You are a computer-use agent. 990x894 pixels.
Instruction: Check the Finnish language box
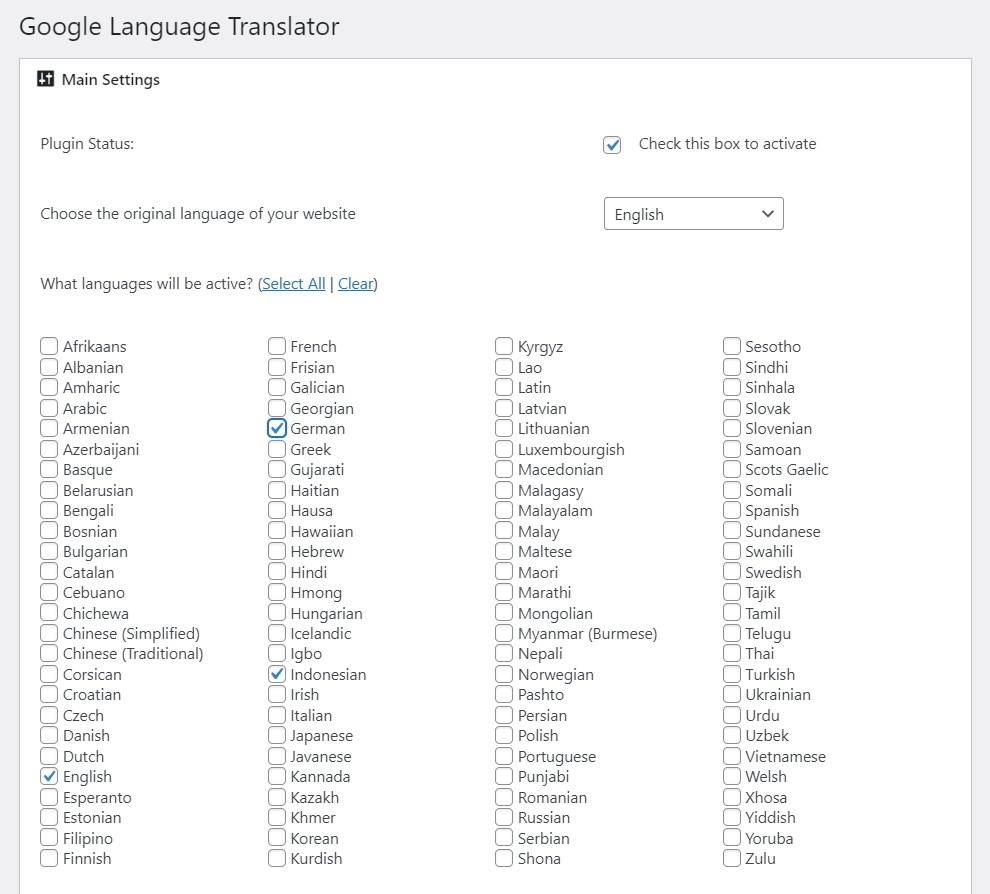[x=49, y=859]
